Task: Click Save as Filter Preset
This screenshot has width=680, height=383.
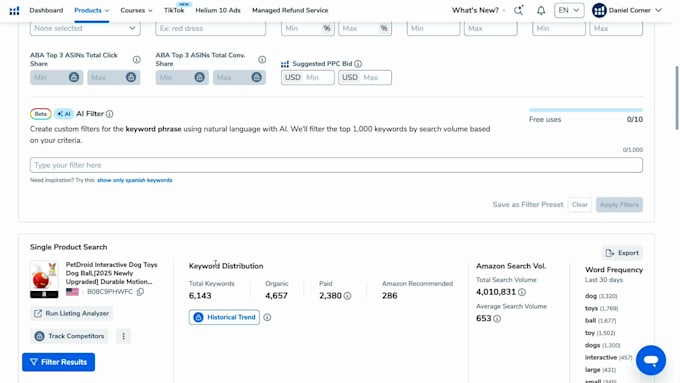Action: [528, 205]
